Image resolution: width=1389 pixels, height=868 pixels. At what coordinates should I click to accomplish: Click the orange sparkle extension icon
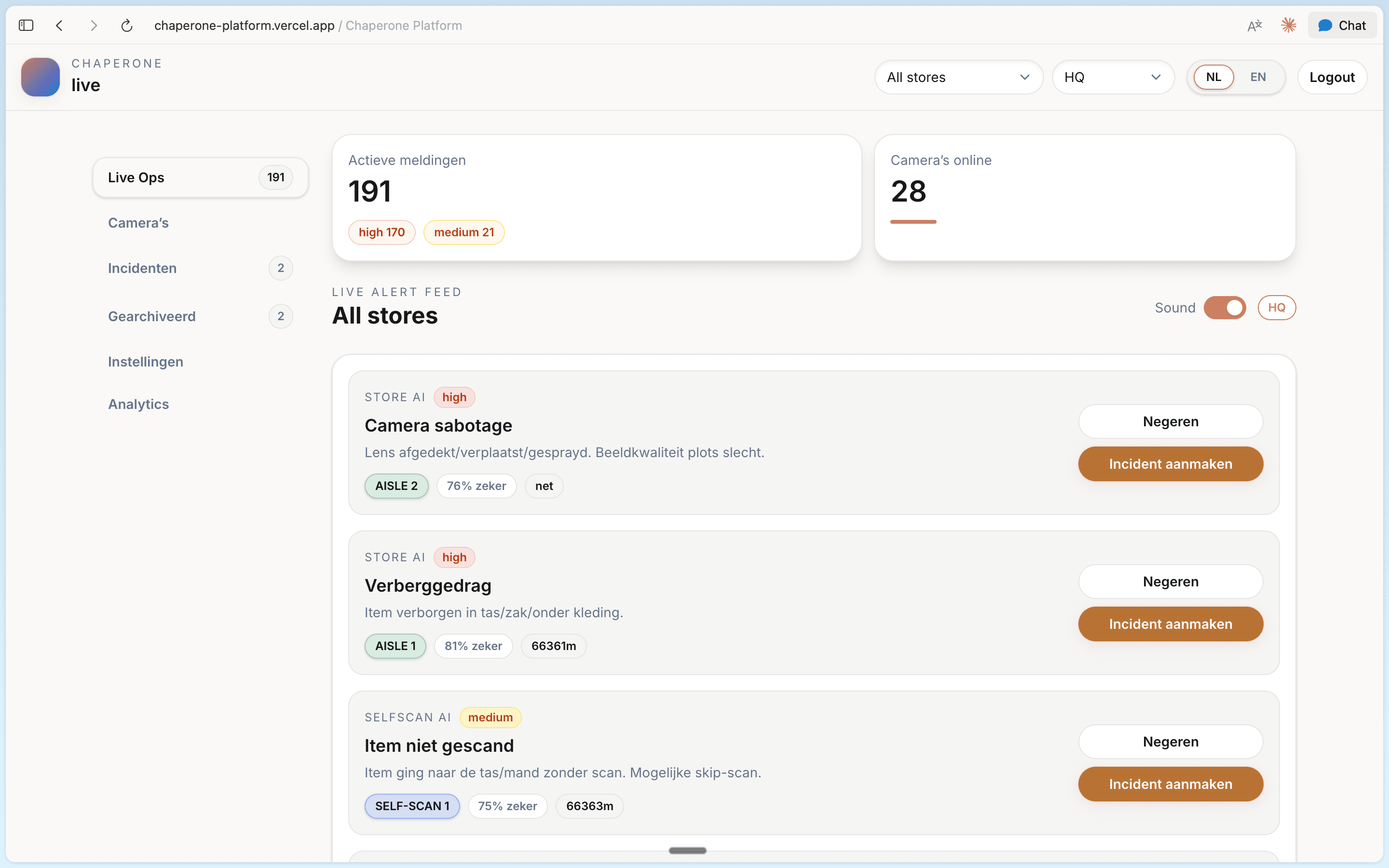1289,25
